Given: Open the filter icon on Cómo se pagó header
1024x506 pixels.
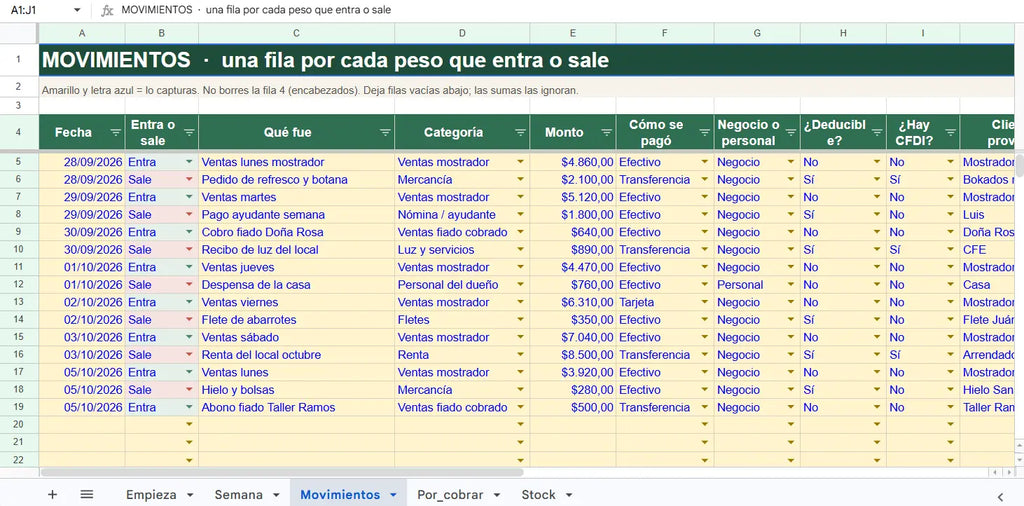Looking at the screenshot, I should (x=705, y=133).
